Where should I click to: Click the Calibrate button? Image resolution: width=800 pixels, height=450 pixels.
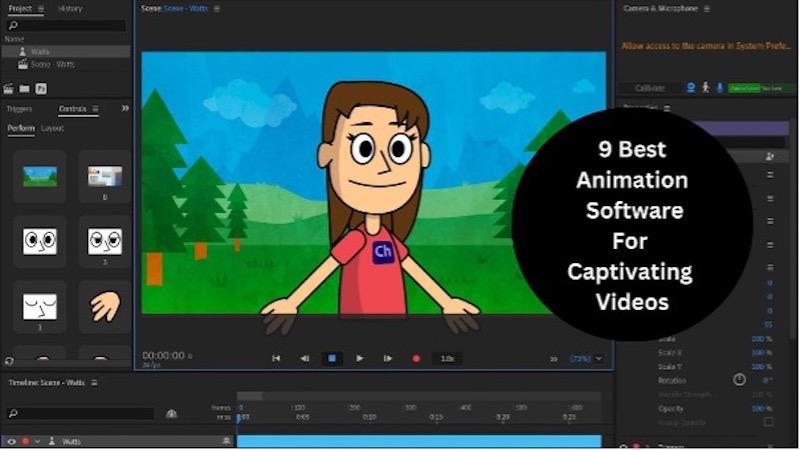pyautogui.click(x=650, y=88)
